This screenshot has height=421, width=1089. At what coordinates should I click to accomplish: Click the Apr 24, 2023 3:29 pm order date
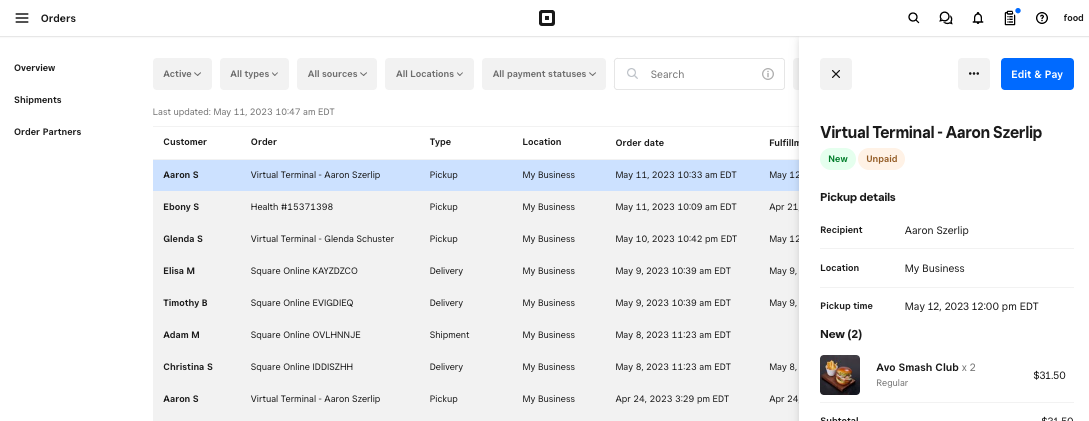coord(672,399)
